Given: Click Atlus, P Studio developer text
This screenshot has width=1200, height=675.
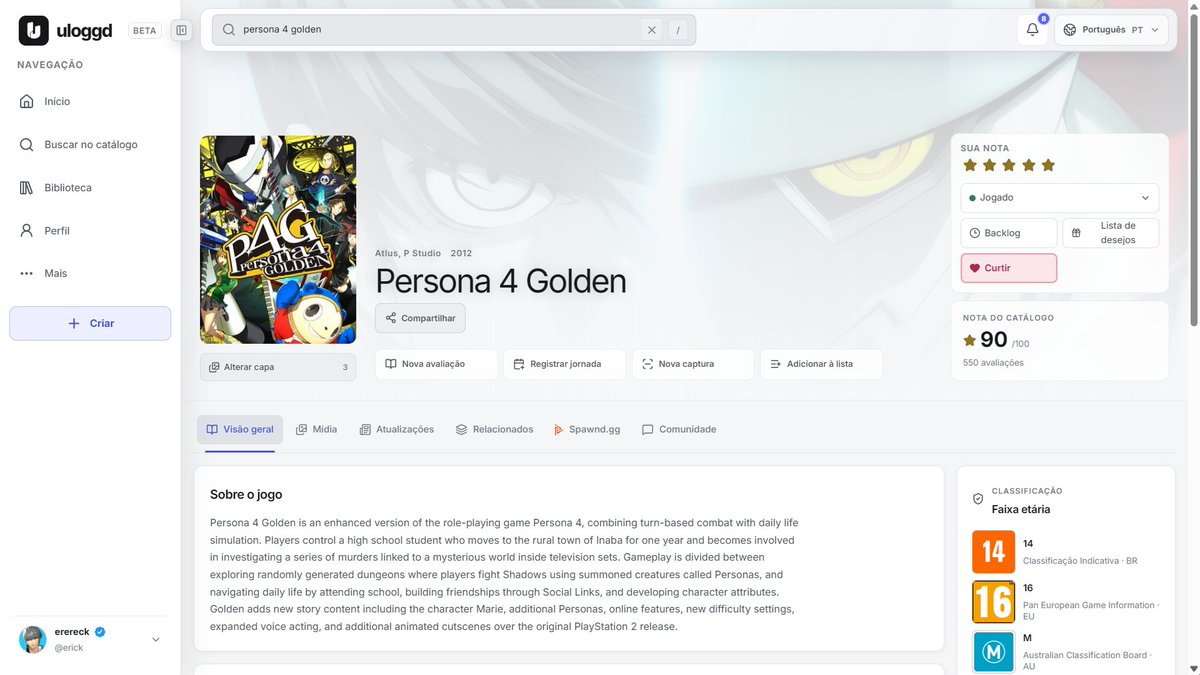Looking at the screenshot, I should (x=409, y=254).
